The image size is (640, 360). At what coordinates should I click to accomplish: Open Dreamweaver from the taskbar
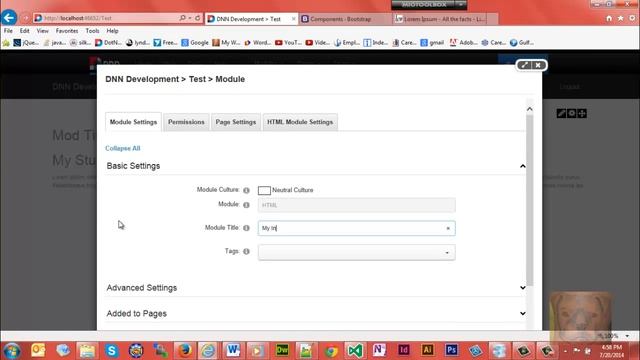pyautogui.click(x=282, y=350)
